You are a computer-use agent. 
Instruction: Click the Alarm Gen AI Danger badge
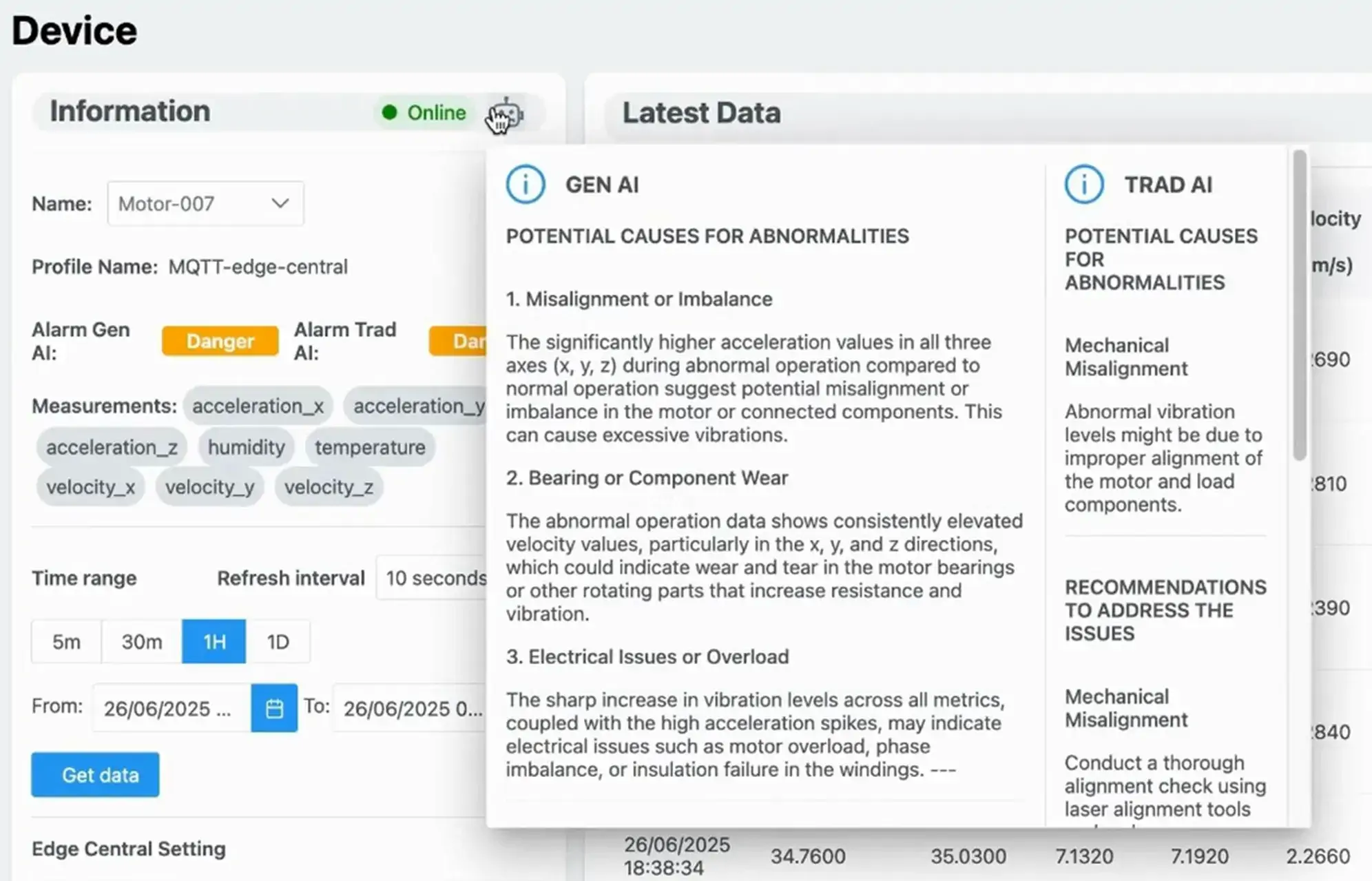(220, 342)
